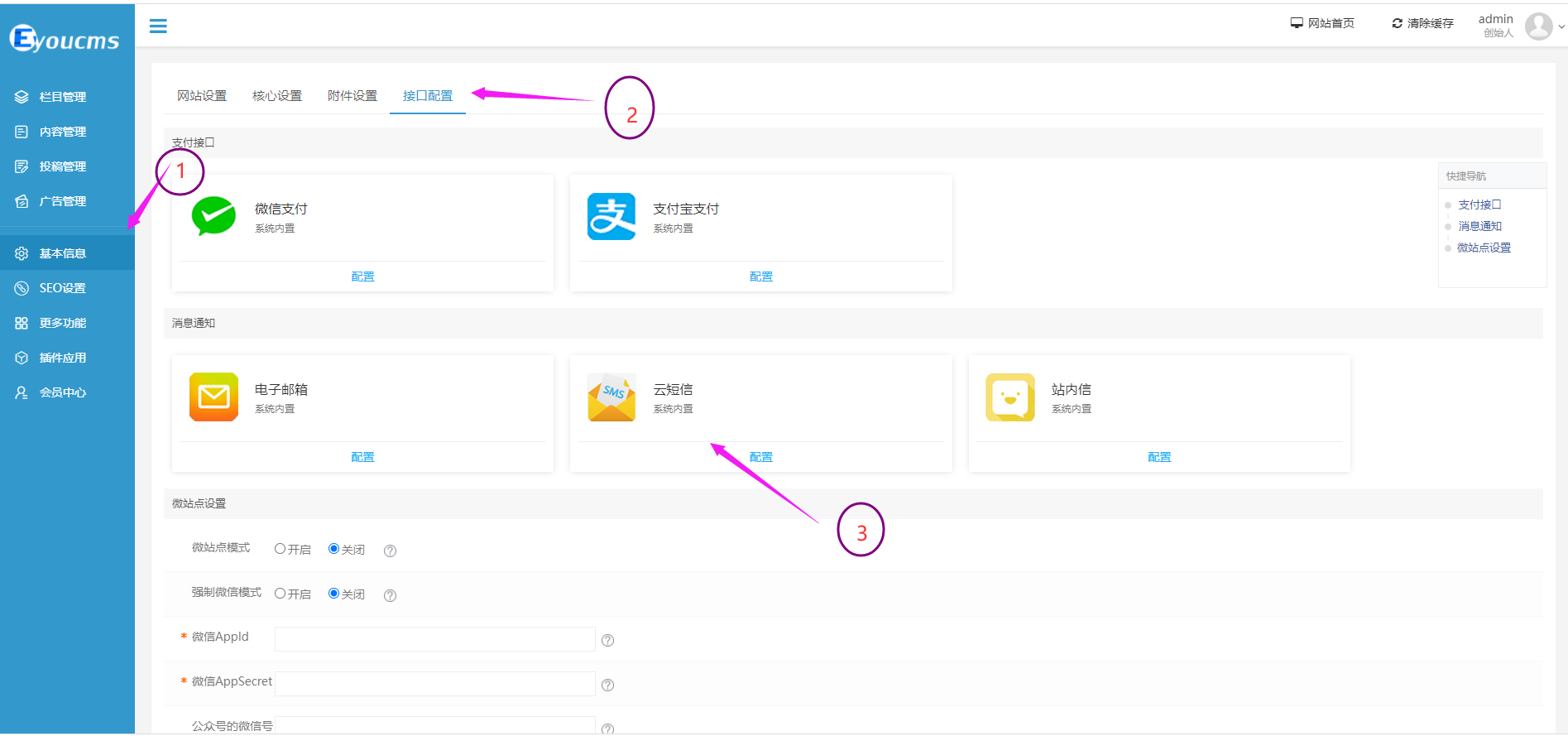Viewport: 1568px width, 736px height.
Task: Click the 电子邮箱 envelope icon
Action: point(213,397)
